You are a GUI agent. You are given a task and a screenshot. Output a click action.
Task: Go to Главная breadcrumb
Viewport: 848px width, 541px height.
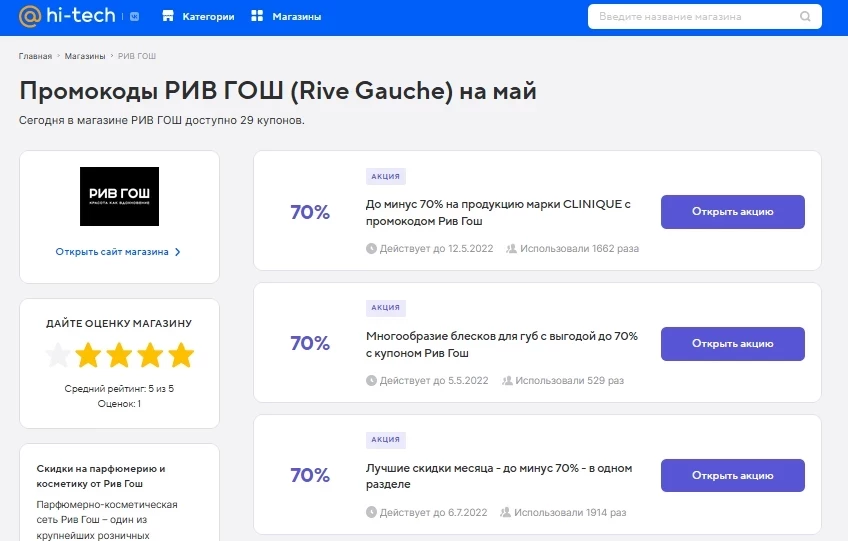click(35, 56)
